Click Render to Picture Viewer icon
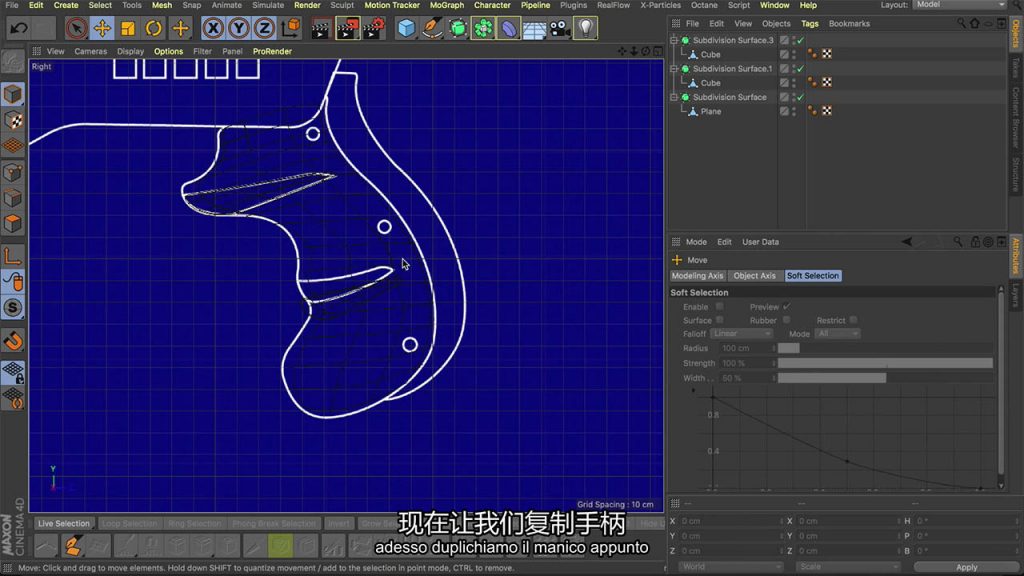 click(x=347, y=28)
